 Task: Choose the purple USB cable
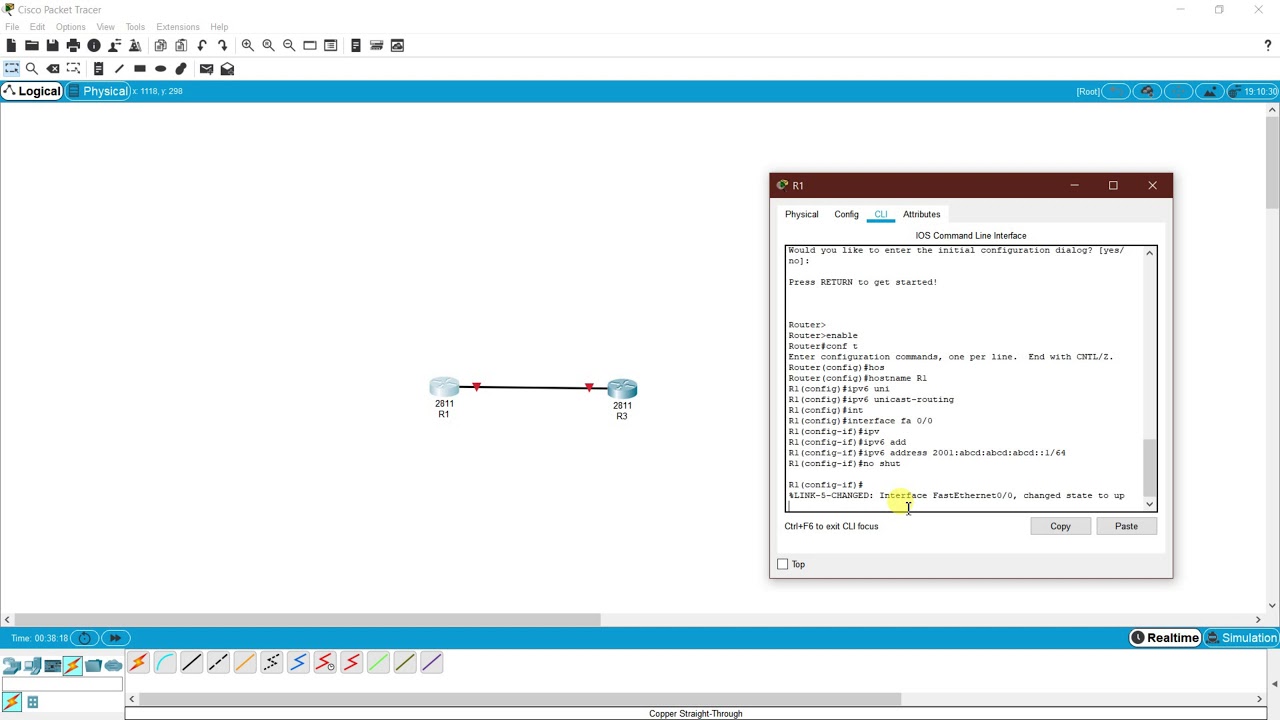(431, 663)
